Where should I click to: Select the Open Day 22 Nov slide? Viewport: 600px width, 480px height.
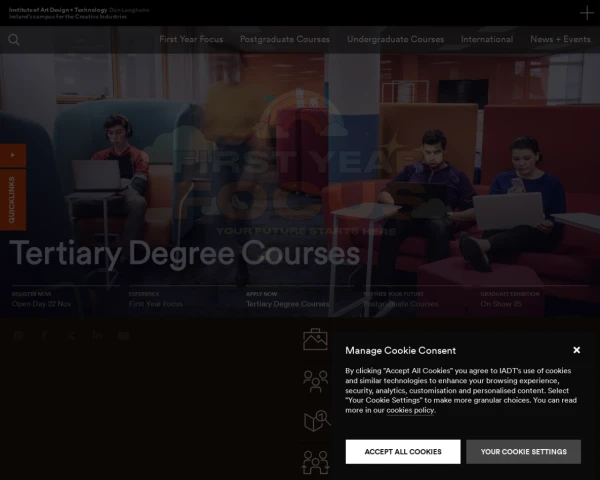pyautogui.click(x=65, y=299)
